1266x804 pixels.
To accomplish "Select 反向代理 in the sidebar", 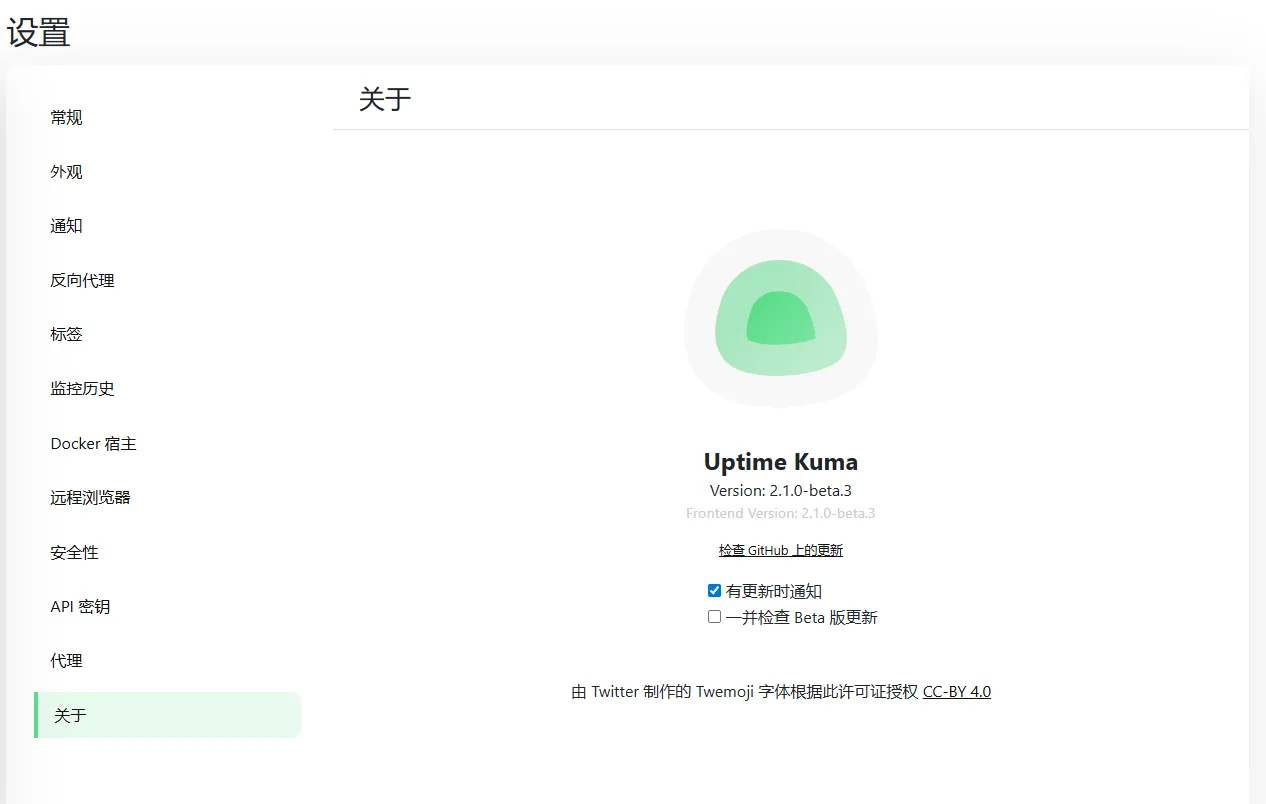I will [x=83, y=281].
